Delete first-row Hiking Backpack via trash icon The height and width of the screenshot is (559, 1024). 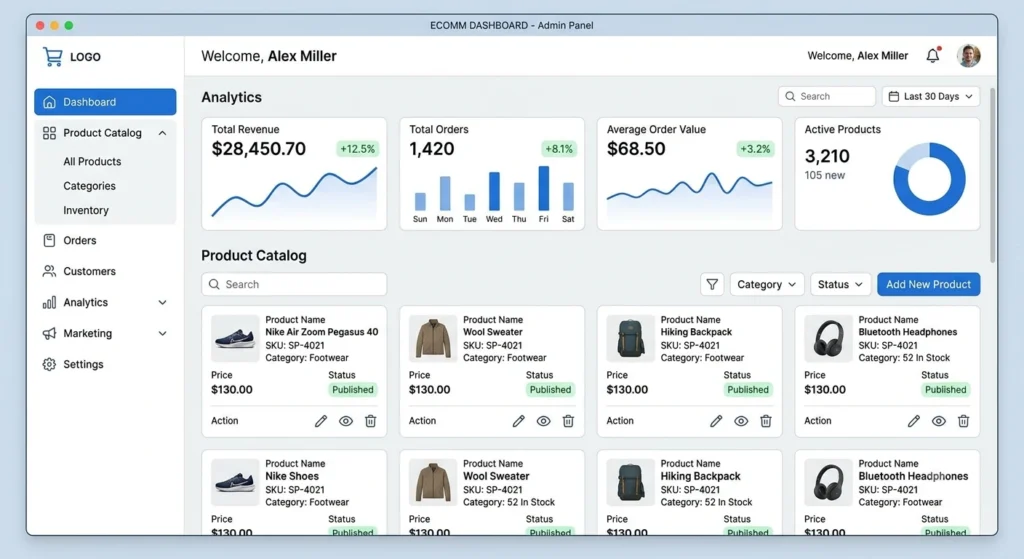(766, 421)
